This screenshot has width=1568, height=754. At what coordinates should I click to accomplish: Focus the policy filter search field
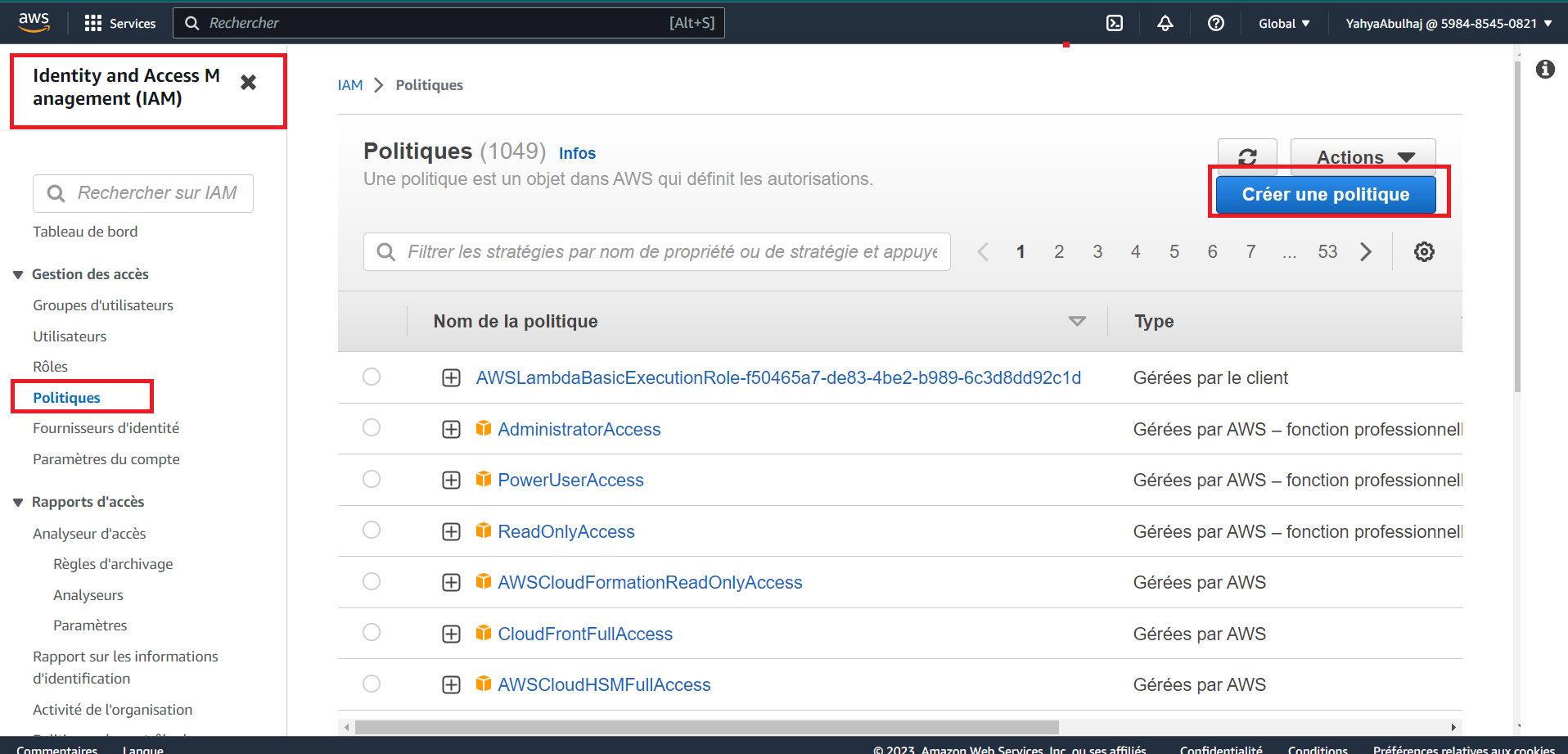tap(657, 251)
